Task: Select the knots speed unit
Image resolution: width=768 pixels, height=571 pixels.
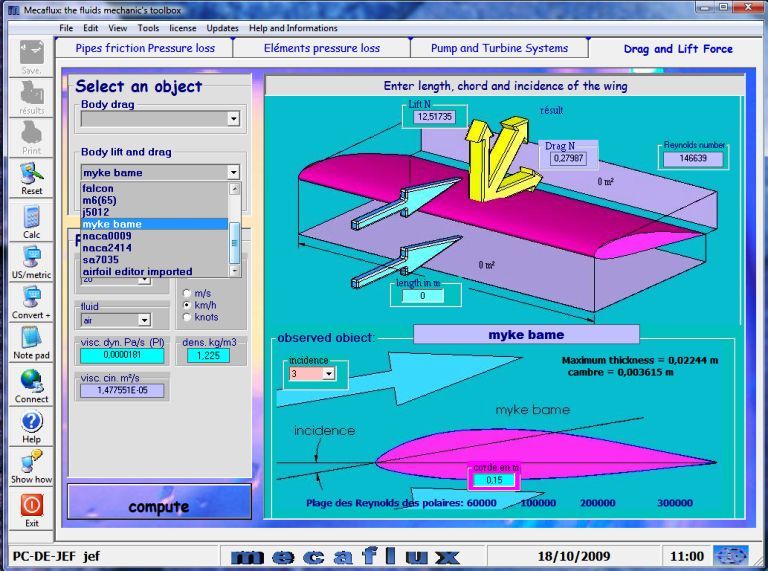Action: tap(186, 317)
